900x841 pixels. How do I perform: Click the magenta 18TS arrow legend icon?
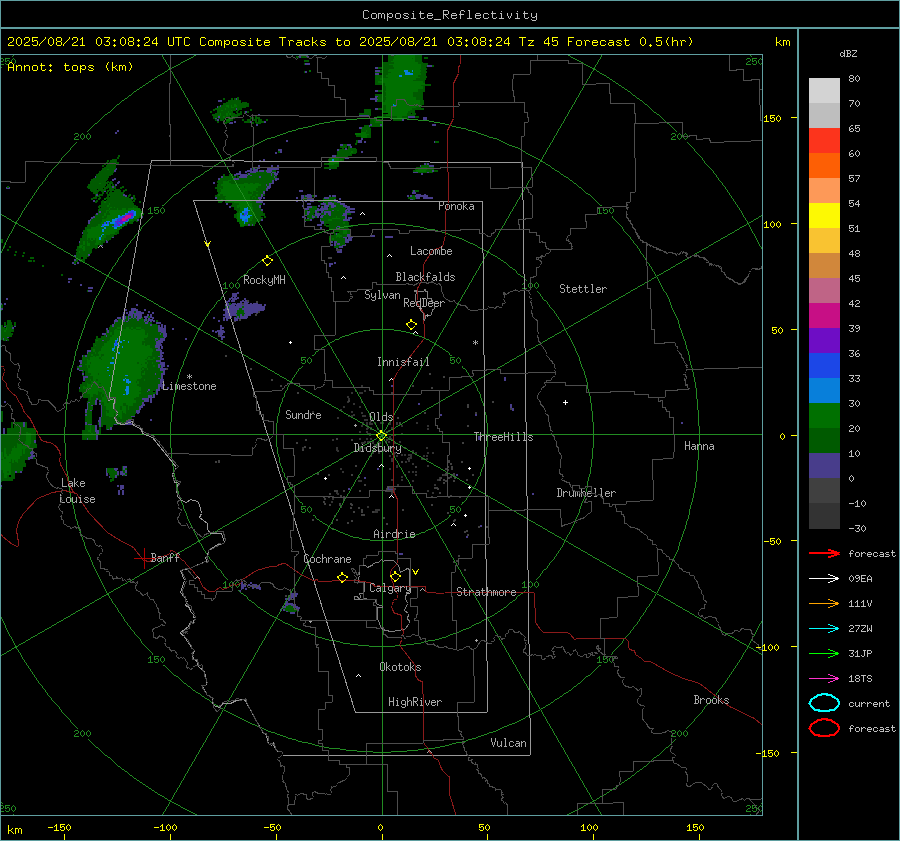coord(824,679)
